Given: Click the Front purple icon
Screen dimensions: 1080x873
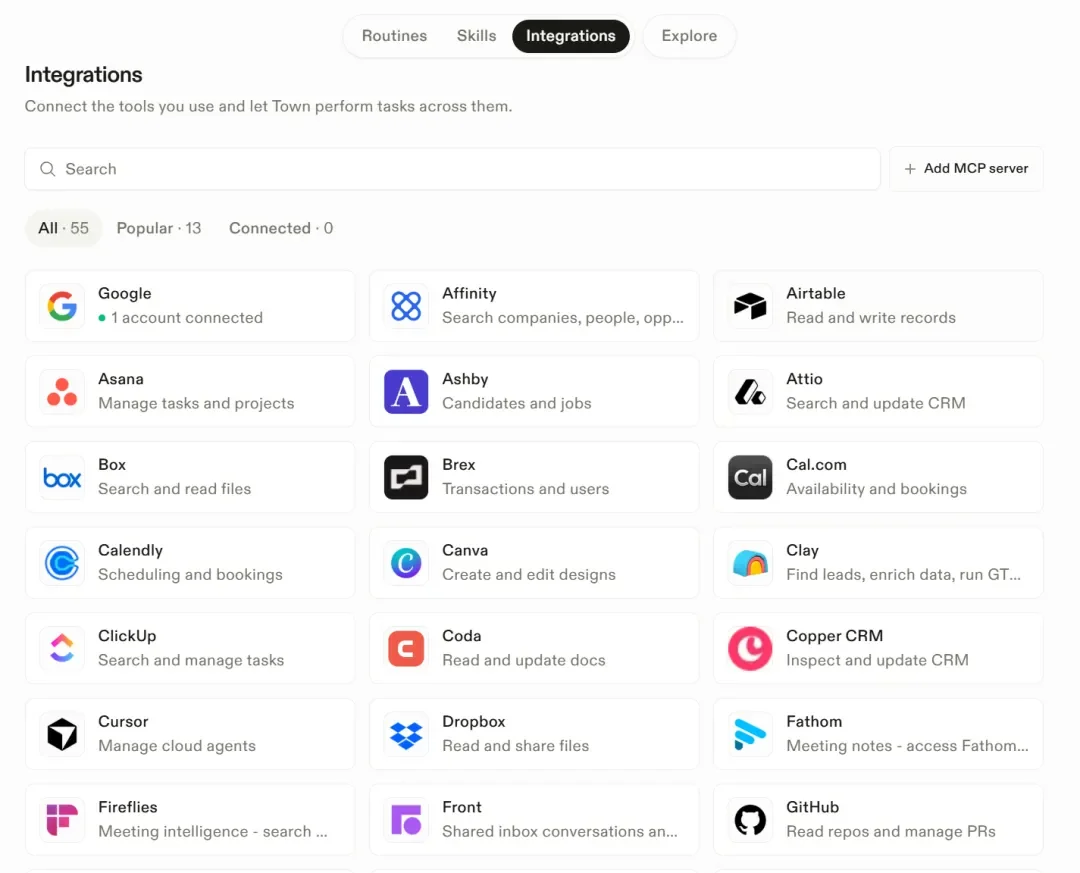Looking at the screenshot, I should [406, 819].
